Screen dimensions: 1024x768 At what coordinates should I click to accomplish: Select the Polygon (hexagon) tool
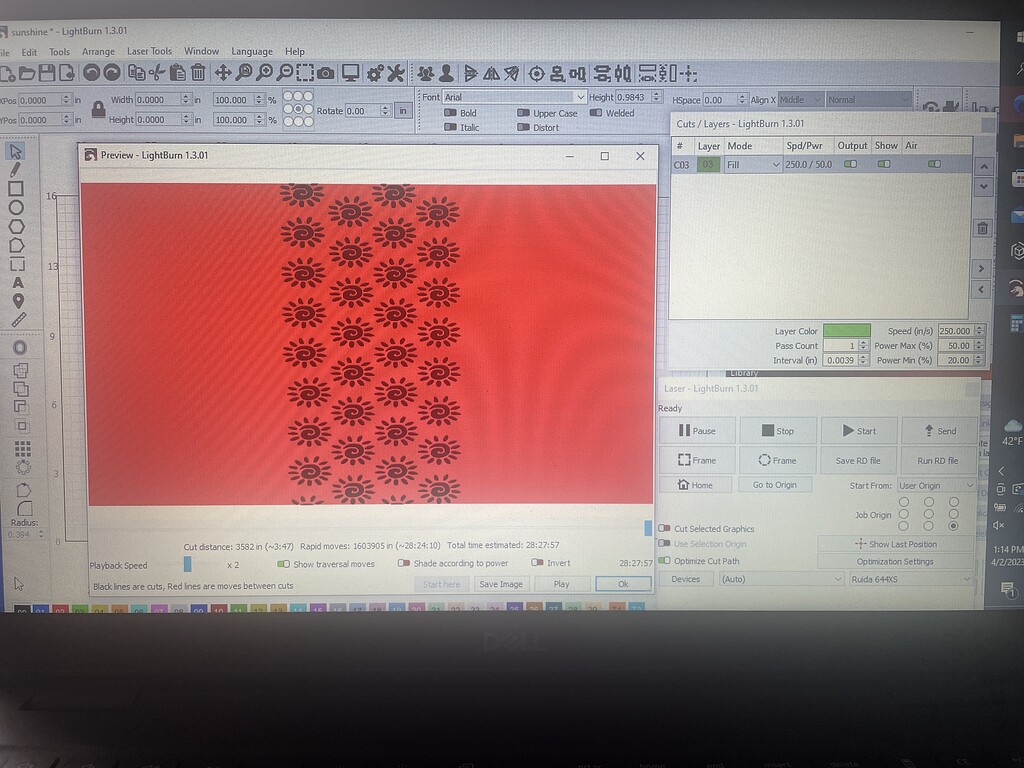pyautogui.click(x=16, y=227)
